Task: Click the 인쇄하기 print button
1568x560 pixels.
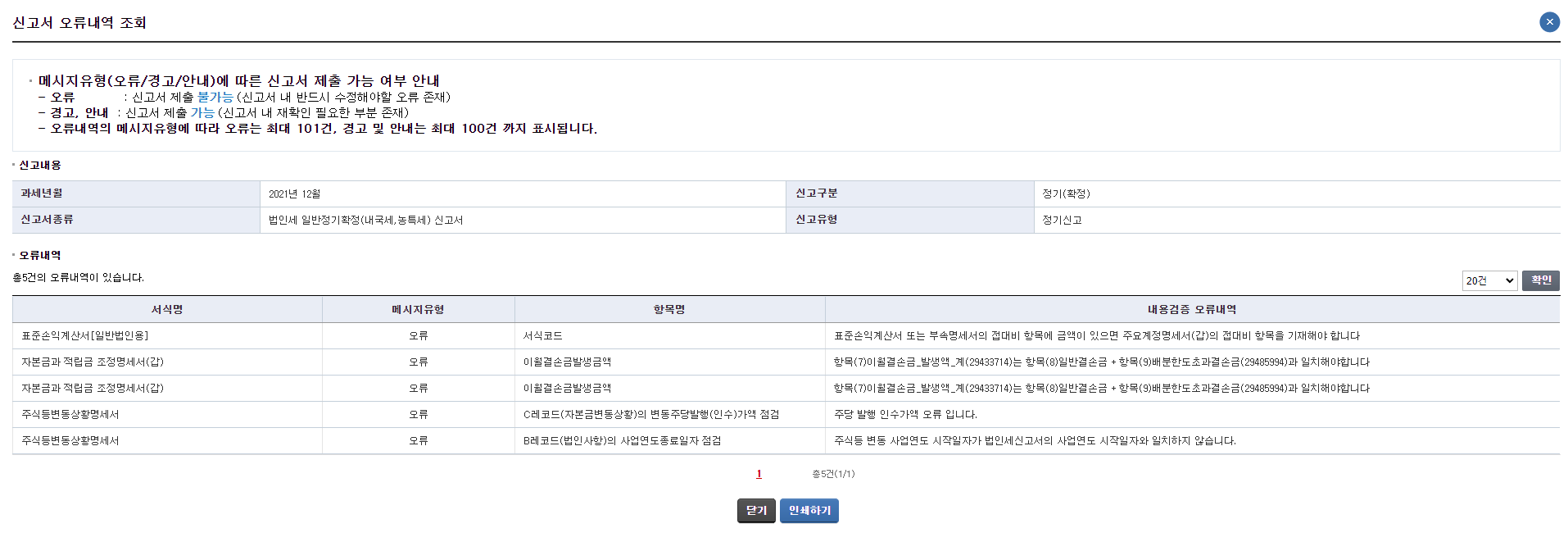Action: tap(809, 511)
